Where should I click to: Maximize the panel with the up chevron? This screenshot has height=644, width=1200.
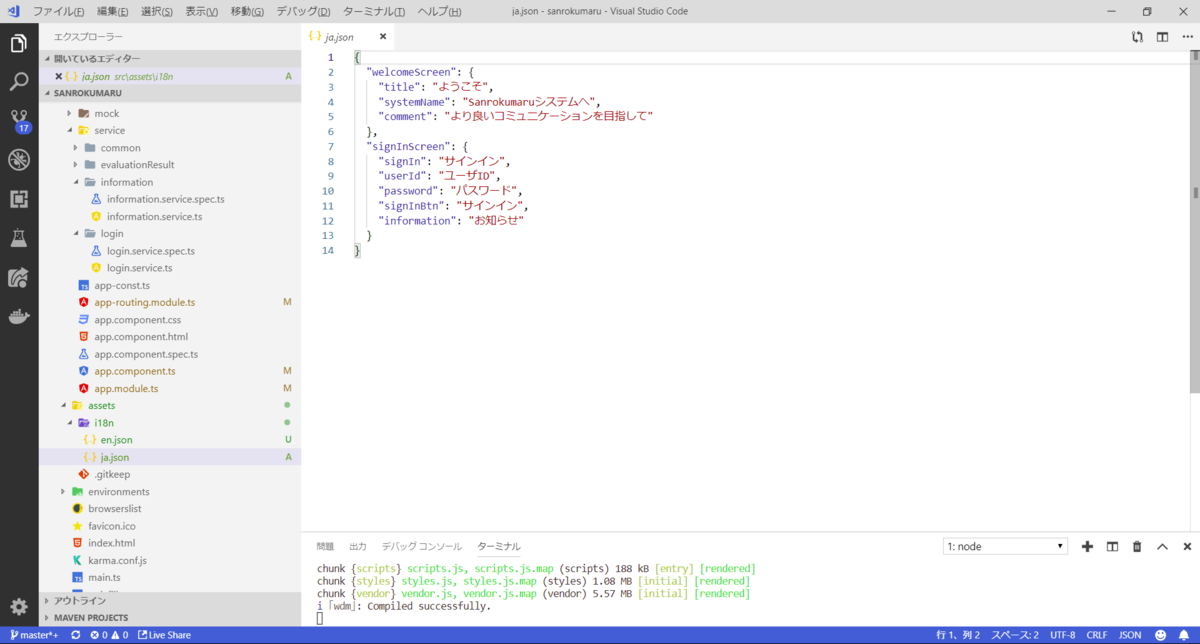[x=1162, y=546]
